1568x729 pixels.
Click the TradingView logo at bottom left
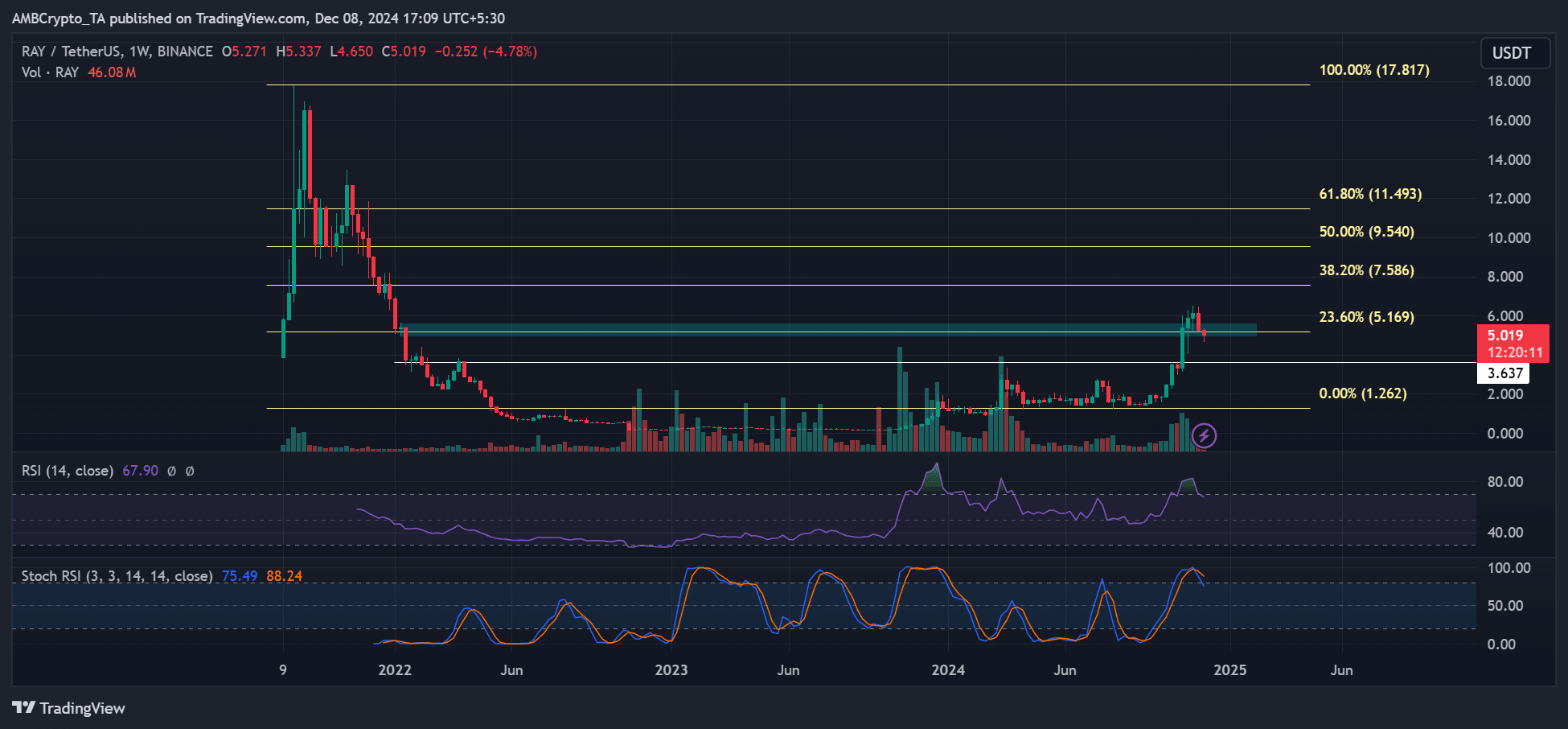coord(69,708)
